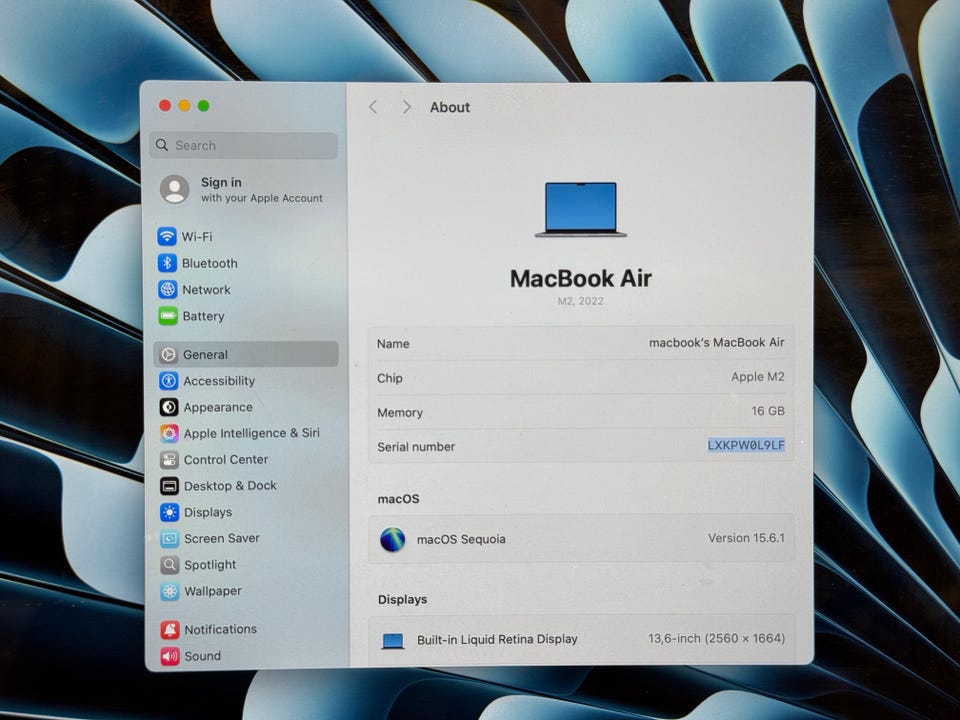Open the Accessibility icon

tap(169, 381)
